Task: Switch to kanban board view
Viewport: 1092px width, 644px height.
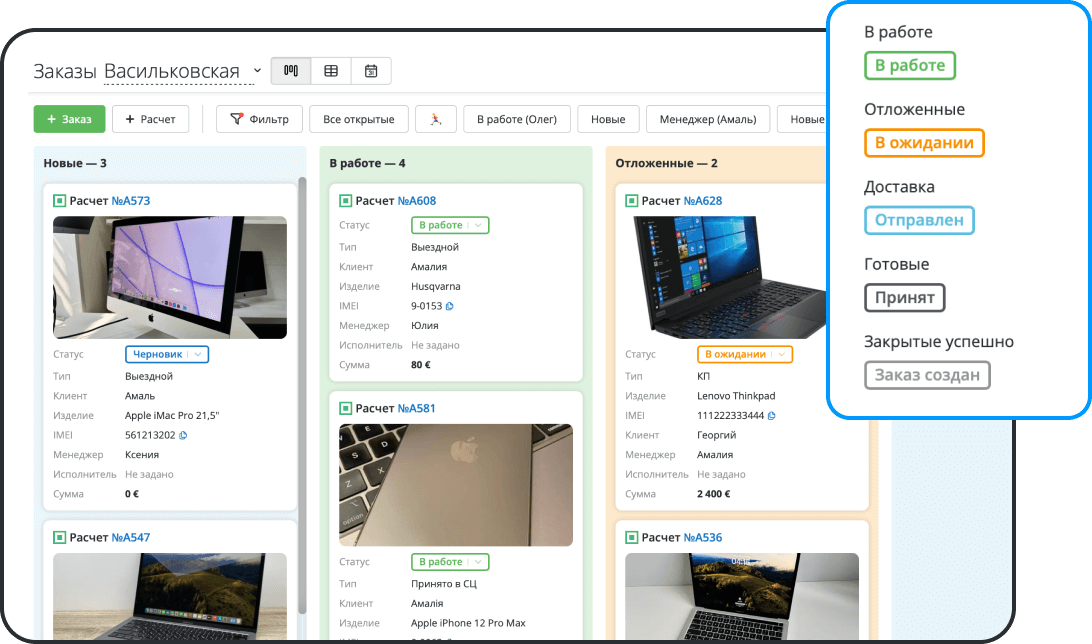Action: [291, 71]
